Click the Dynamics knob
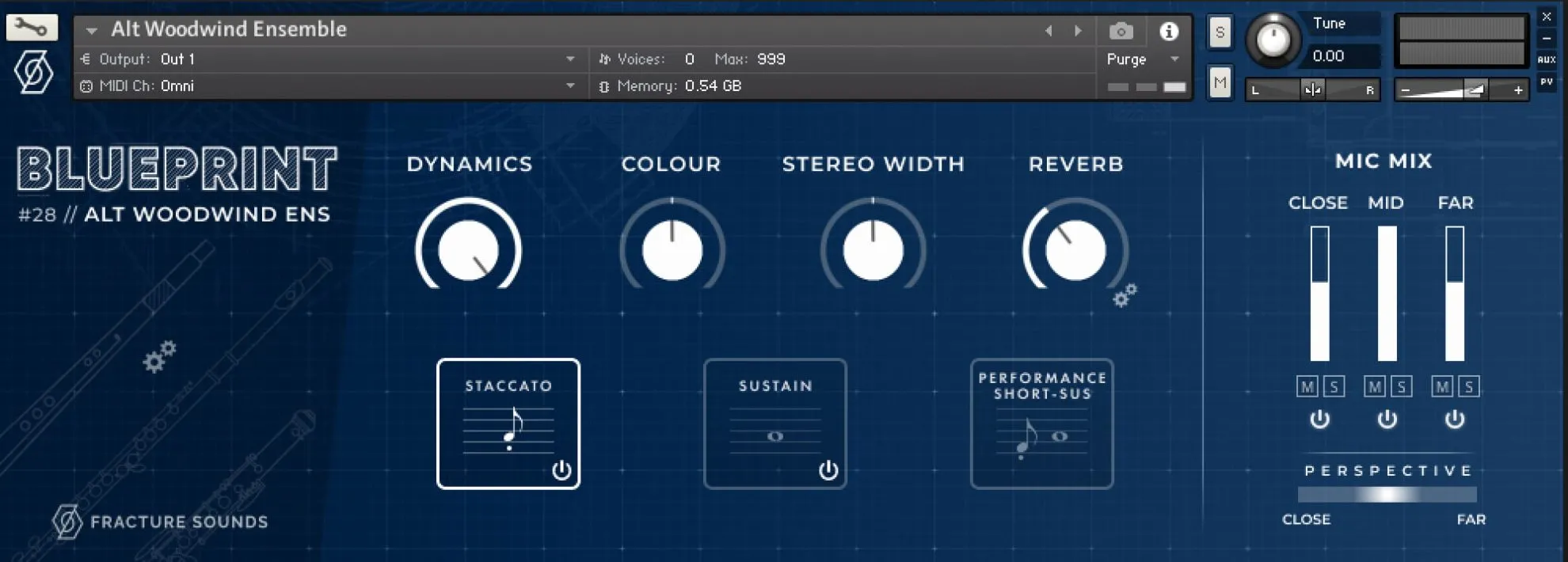The width and height of the screenshot is (1568, 562). tap(469, 249)
